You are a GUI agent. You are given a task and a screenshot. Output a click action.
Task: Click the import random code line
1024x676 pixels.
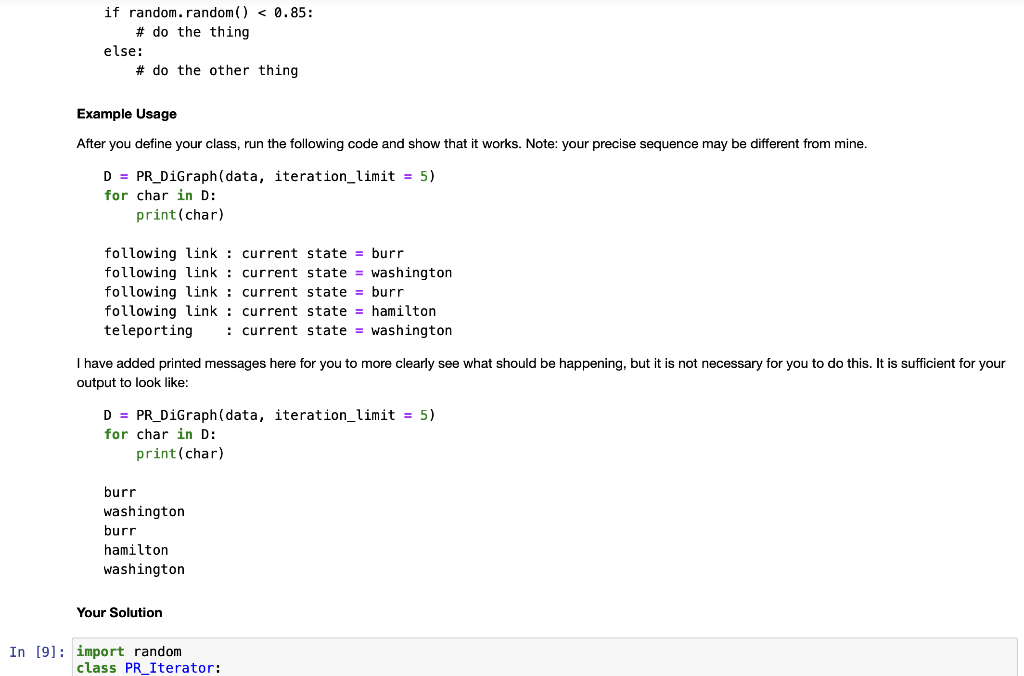(x=128, y=651)
